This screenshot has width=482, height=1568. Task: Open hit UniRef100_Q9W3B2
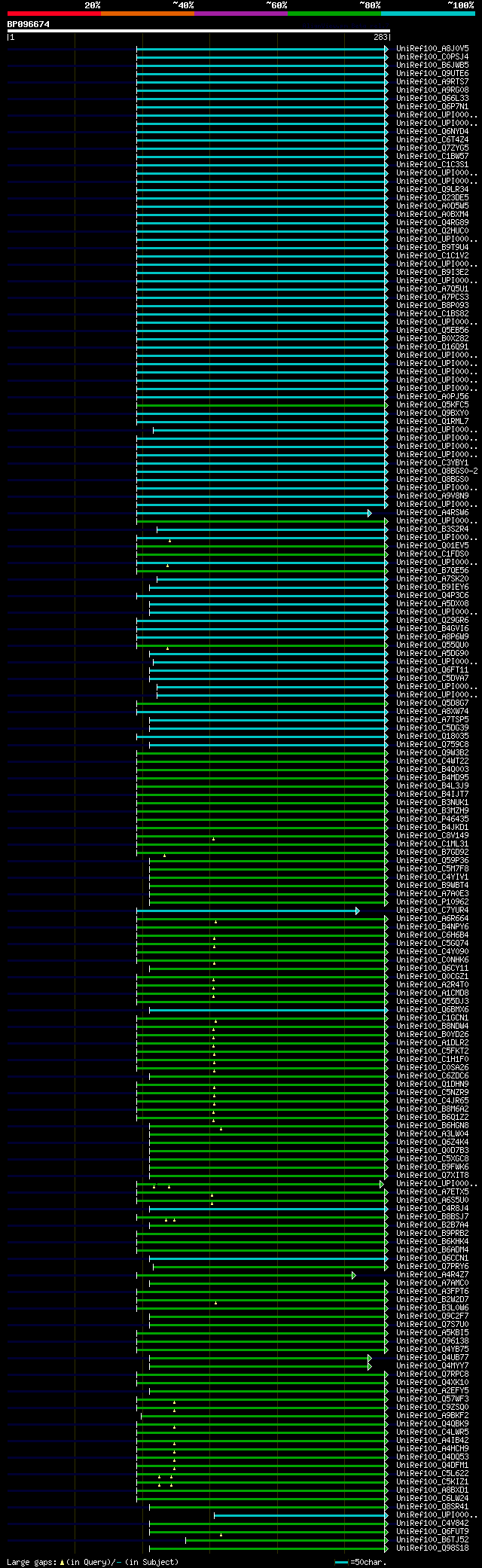tap(432, 752)
